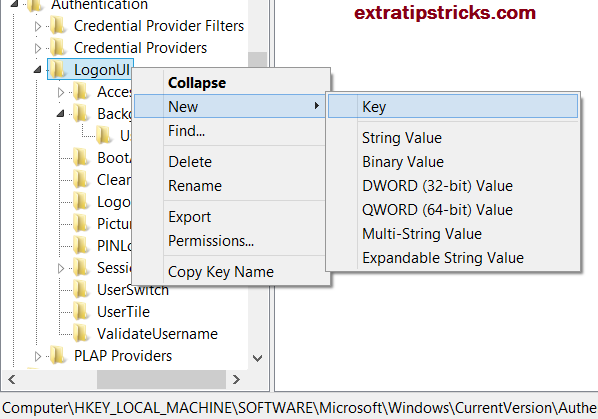Choose Delete from the context menu

click(x=190, y=162)
